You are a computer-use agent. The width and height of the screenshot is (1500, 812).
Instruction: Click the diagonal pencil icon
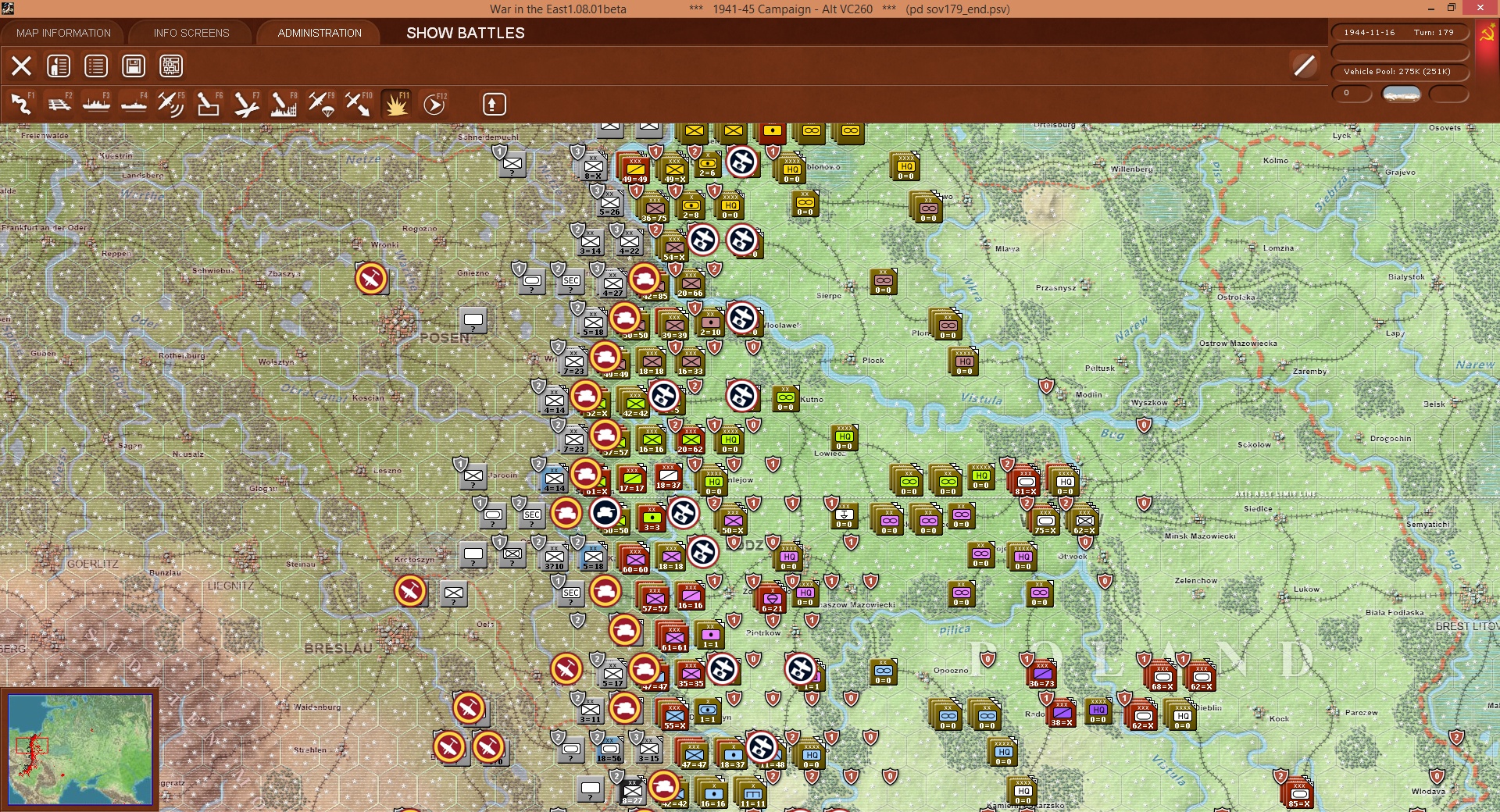(x=1304, y=66)
